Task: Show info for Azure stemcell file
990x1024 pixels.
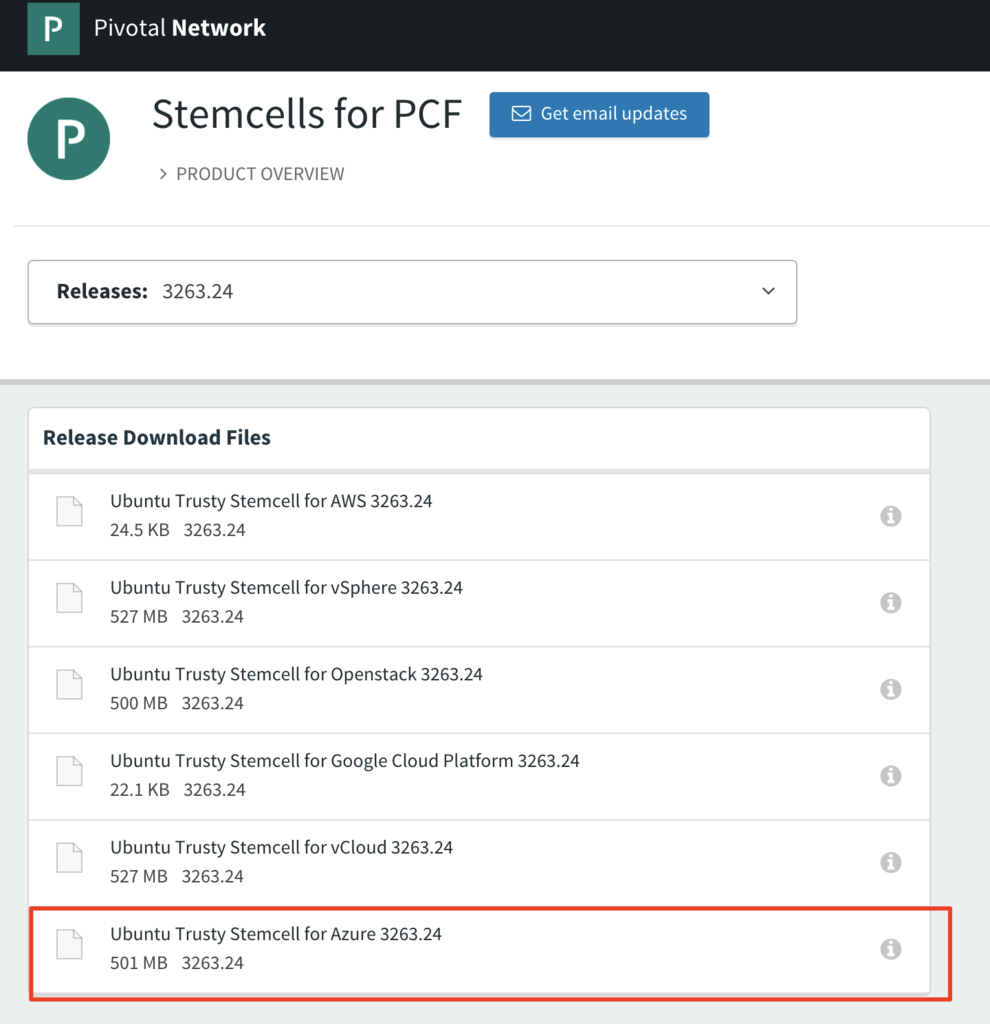Action: point(890,949)
